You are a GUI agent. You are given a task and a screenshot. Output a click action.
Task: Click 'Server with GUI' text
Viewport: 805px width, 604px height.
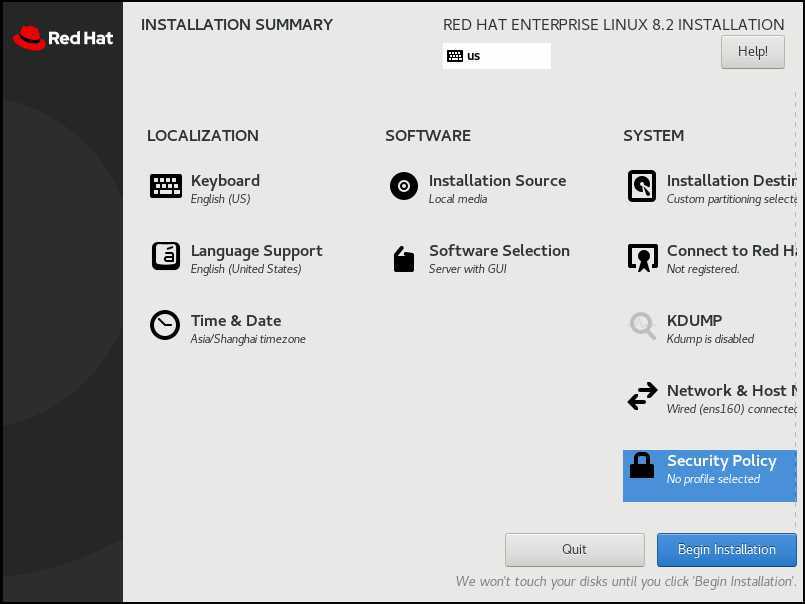tap(468, 269)
